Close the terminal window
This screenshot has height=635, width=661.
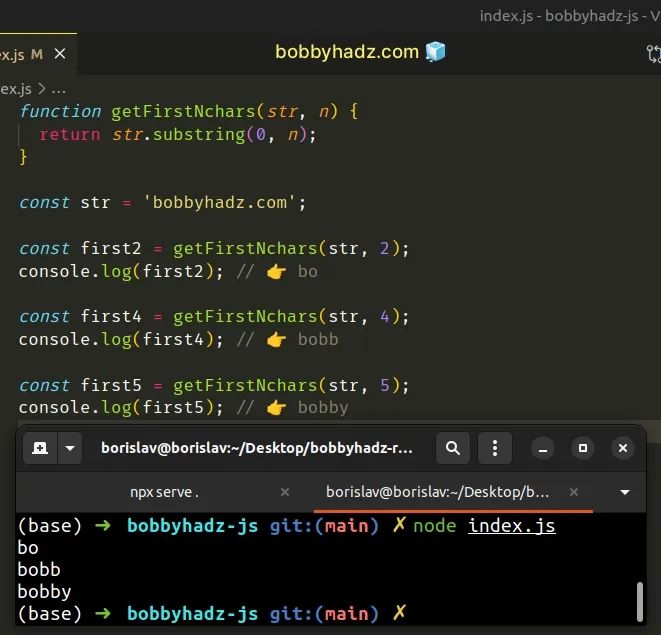(x=623, y=448)
